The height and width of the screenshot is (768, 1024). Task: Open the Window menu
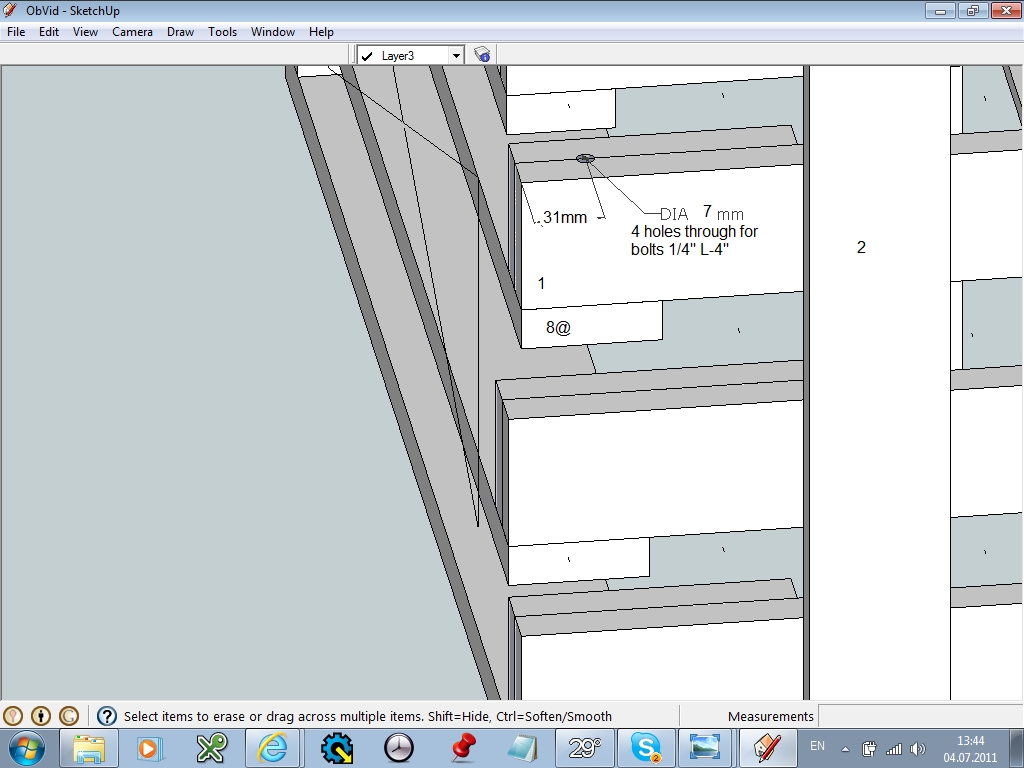[x=272, y=31]
